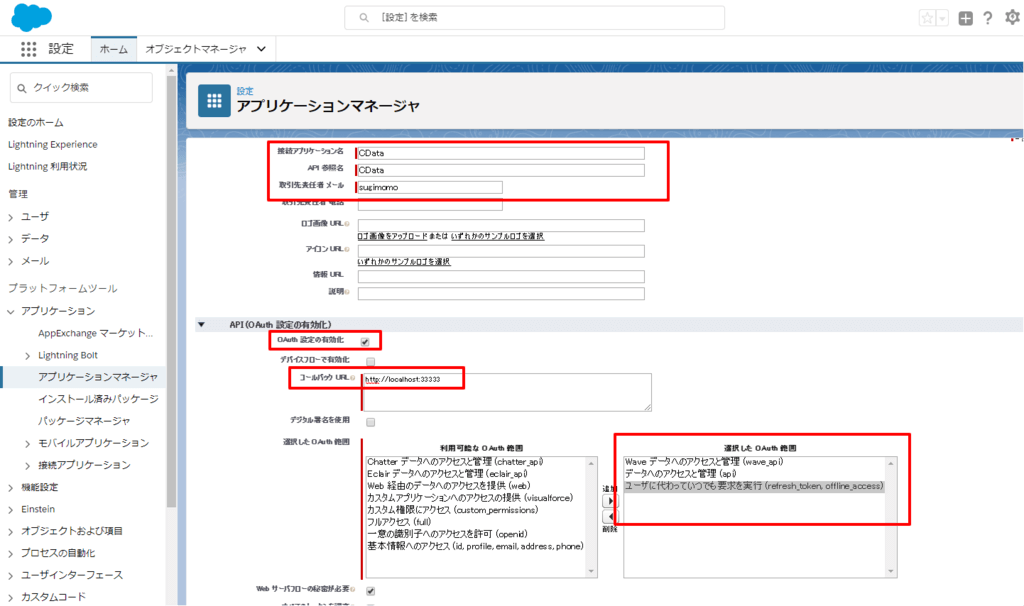Viewport: 1024px width, 606px height.
Task: Click the コールバック URL text area
Action: click(507, 392)
